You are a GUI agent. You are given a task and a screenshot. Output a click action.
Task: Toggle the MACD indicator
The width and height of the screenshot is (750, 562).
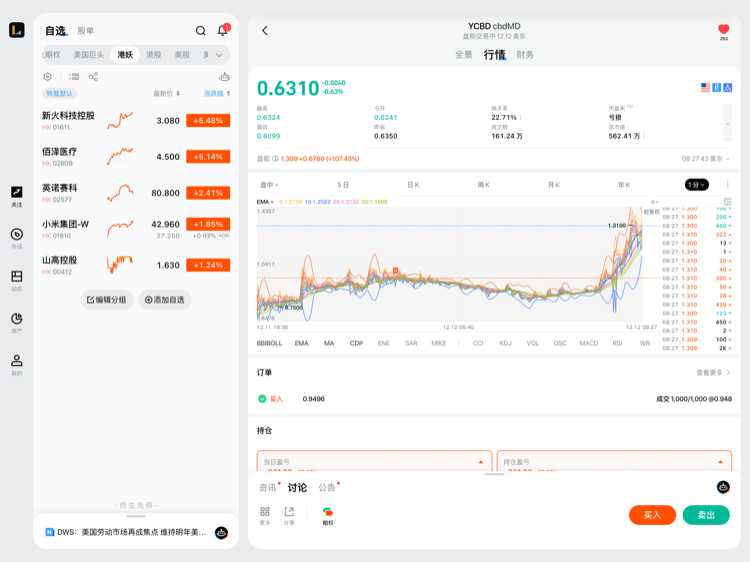click(x=589, y=343)
